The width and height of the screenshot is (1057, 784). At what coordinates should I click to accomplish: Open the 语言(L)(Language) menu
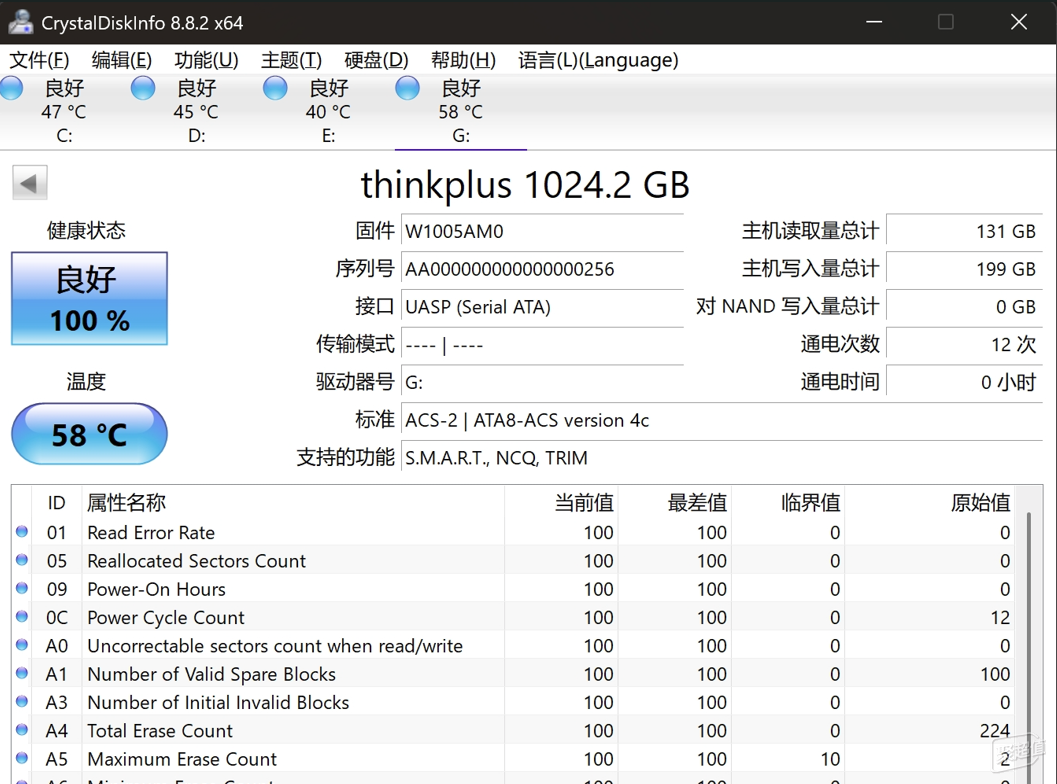598,60
